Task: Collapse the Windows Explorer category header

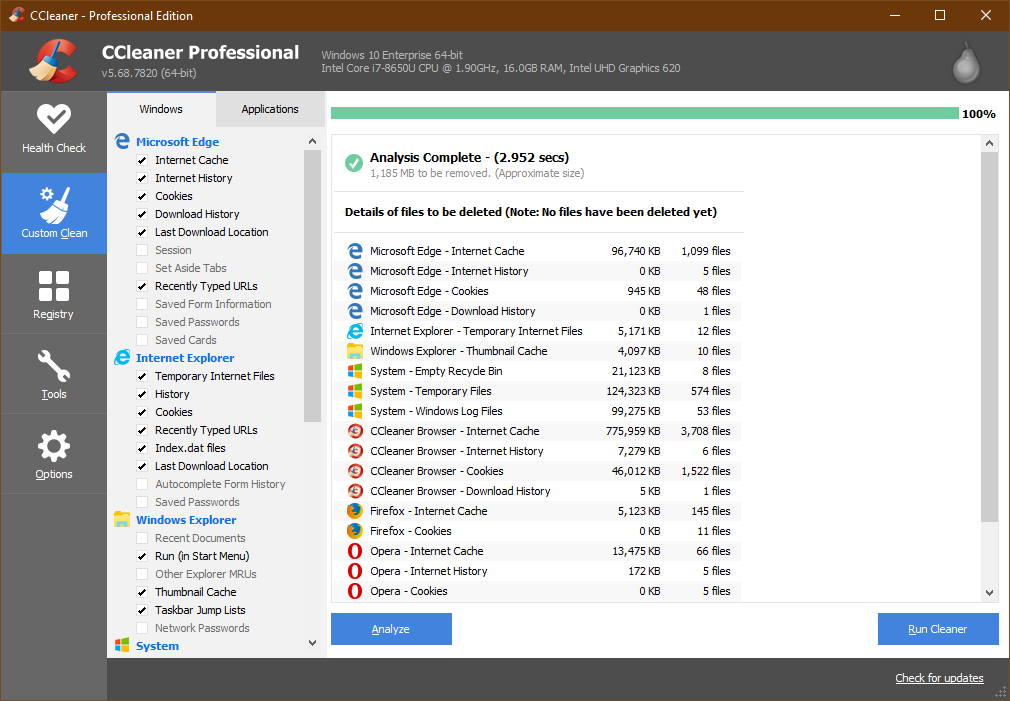Action: coord(186,520)
